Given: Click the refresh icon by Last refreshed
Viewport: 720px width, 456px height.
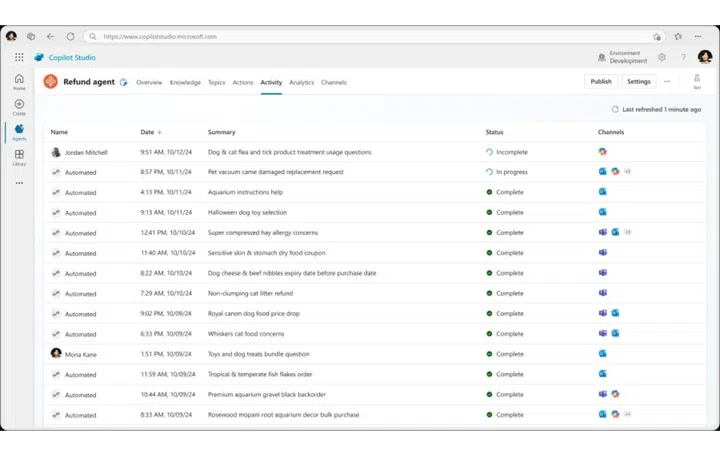Looking at the screenshot, I should click(615, 109).
